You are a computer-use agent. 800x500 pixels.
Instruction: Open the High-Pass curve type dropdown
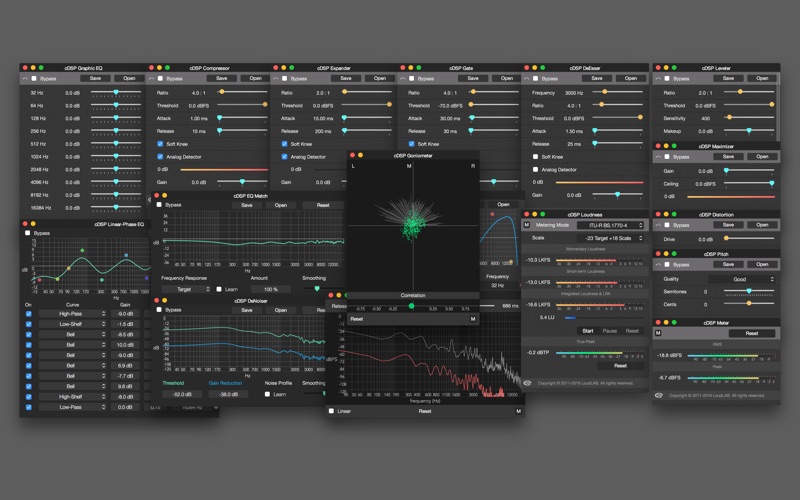tap(72, 314)
